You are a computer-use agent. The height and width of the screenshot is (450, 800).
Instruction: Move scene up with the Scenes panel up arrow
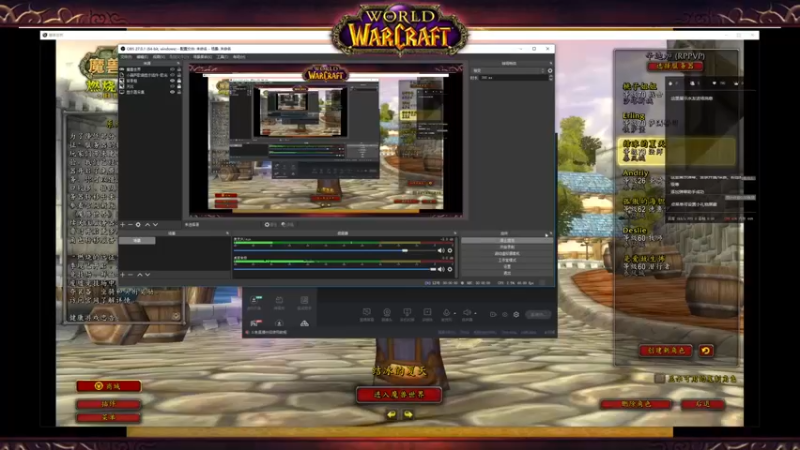(x=140, y=274)
